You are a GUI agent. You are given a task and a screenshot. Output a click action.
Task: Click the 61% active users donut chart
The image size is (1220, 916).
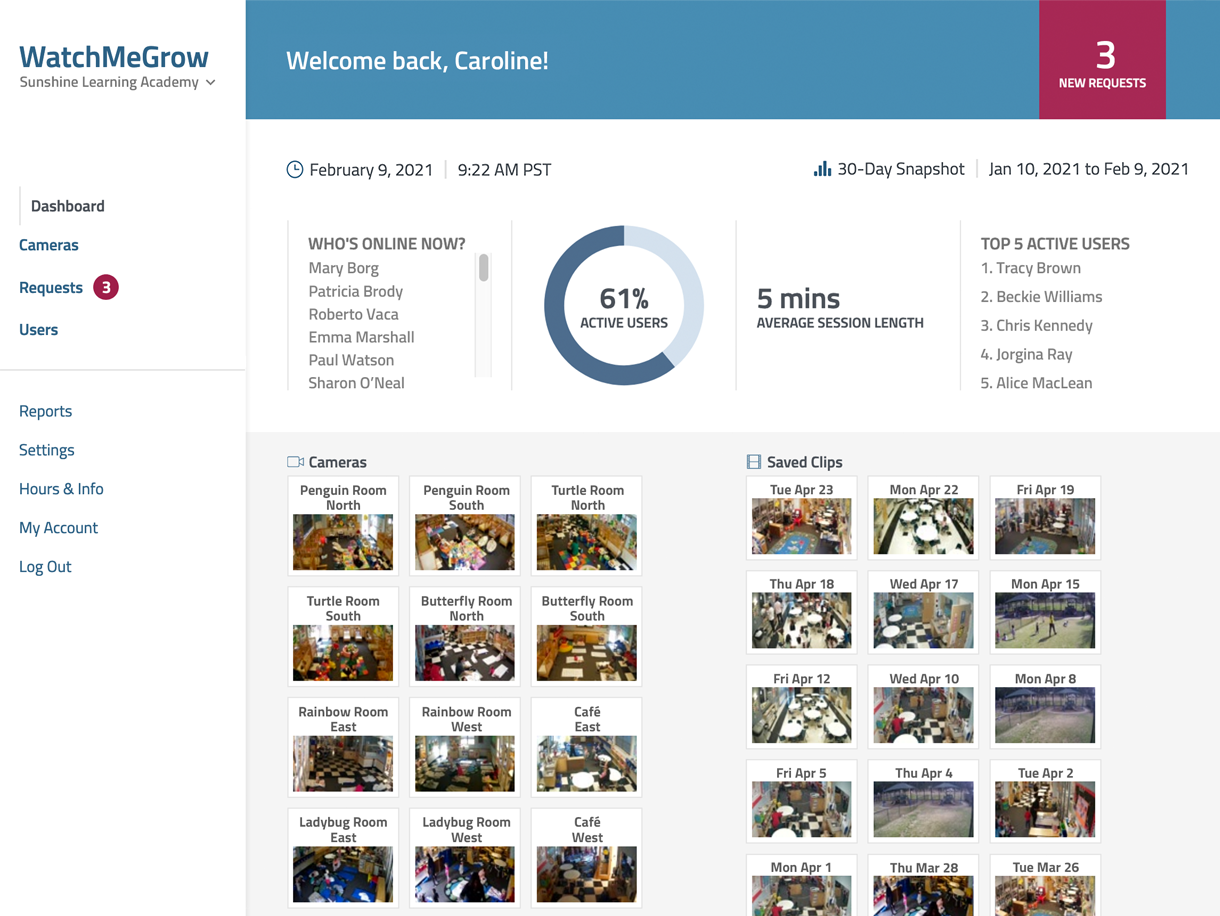pyautogui.click(x=622, y=305)
